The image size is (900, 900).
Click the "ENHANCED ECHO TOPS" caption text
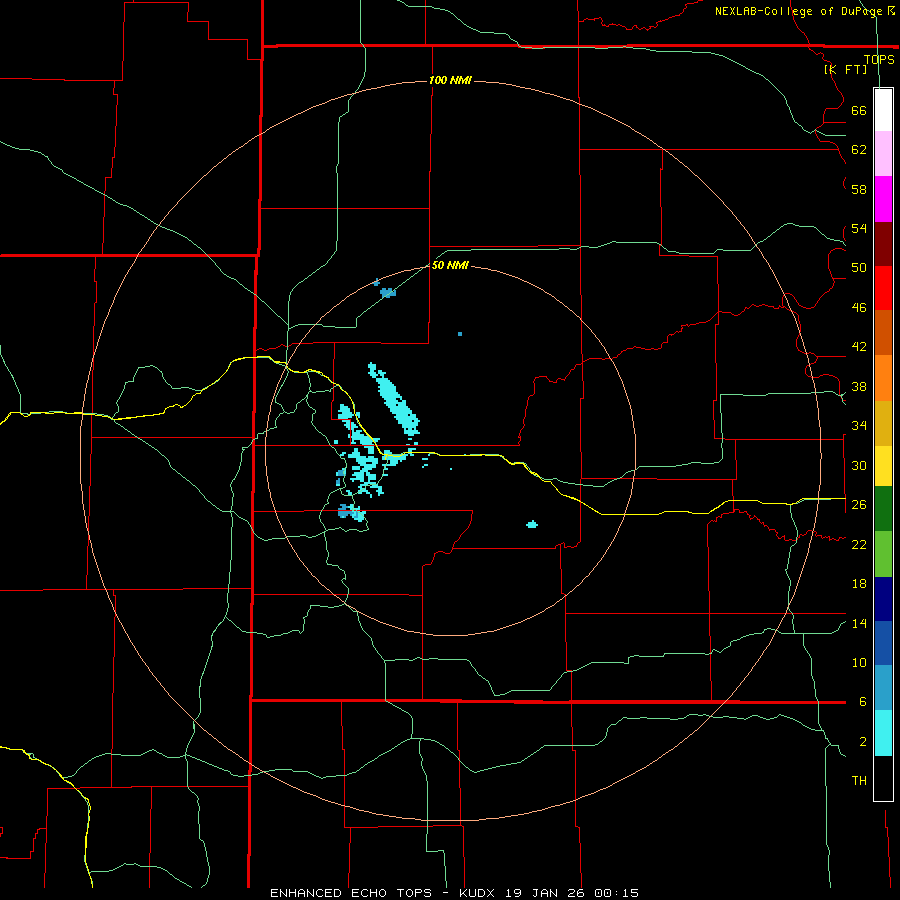351,893
